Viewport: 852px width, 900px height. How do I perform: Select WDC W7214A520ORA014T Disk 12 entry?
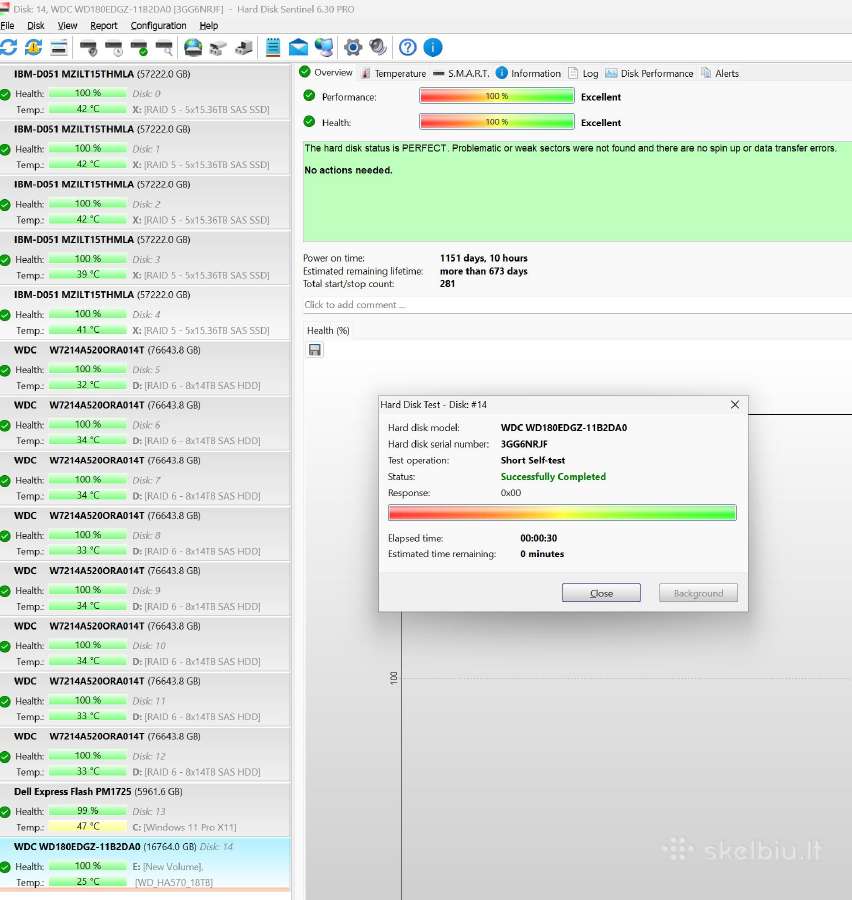145,754
